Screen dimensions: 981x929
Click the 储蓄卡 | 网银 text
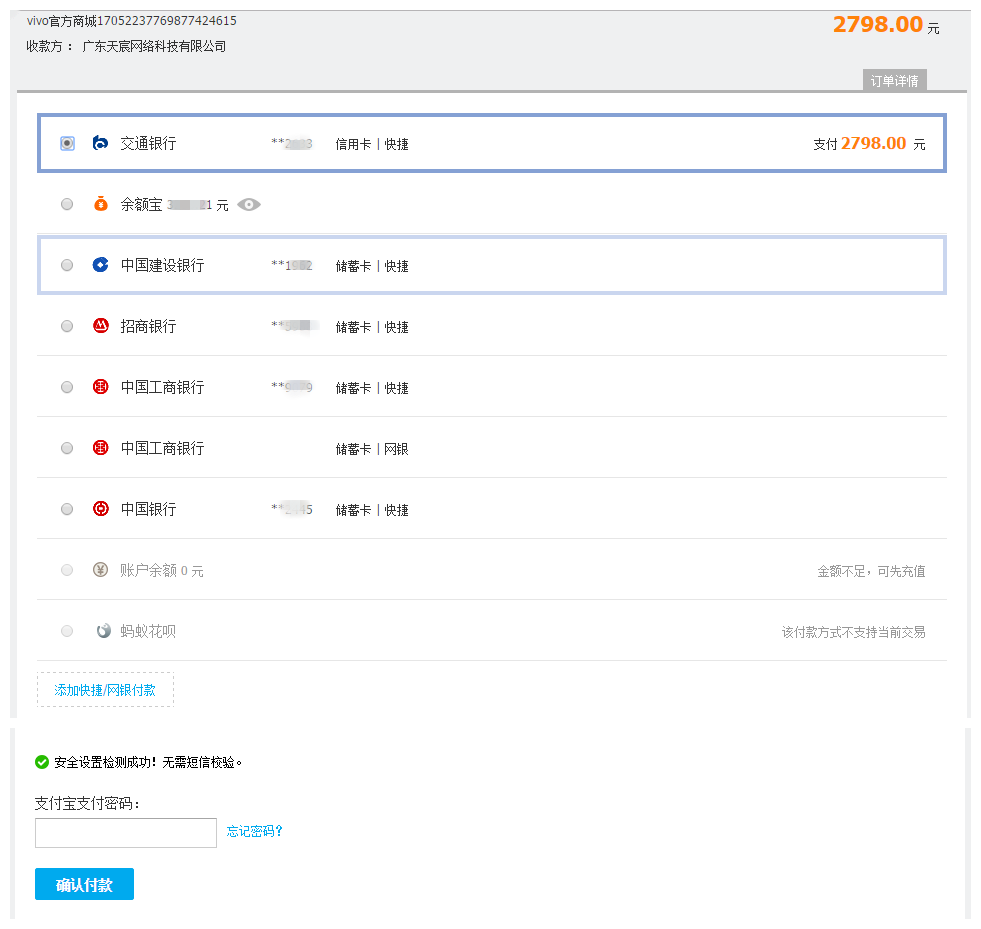coord(372,449)
